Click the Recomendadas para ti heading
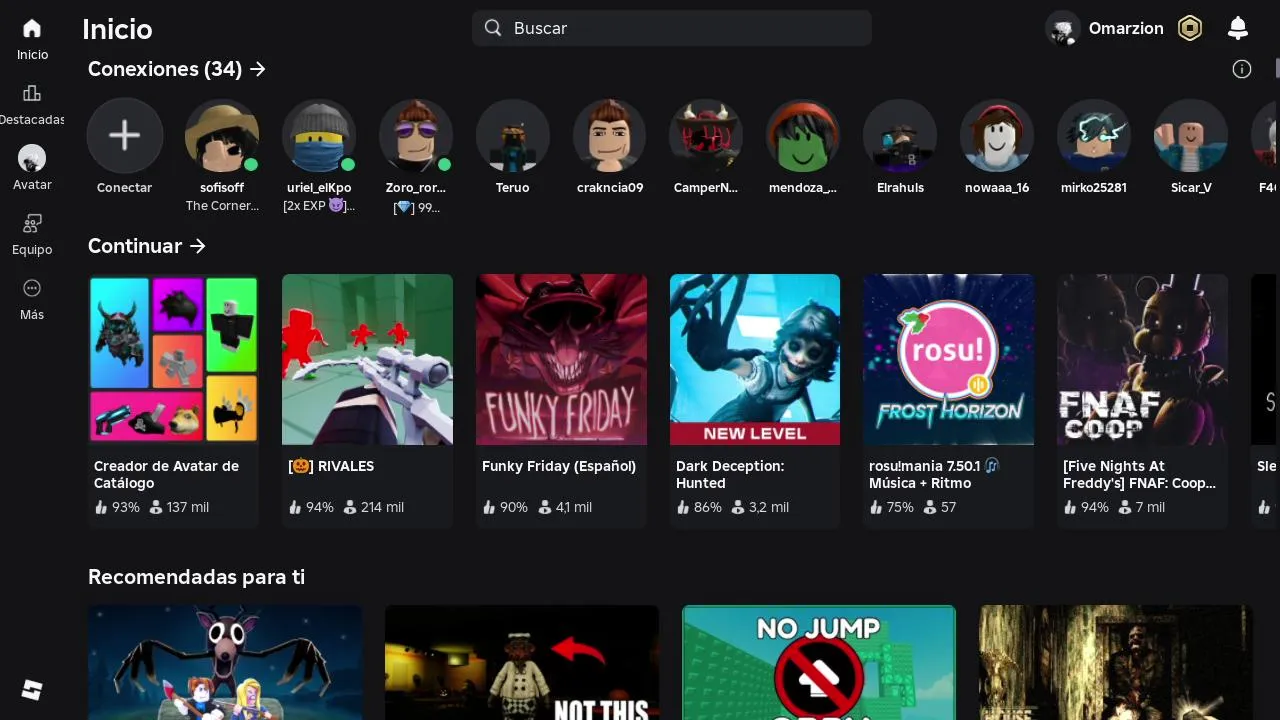The image size is (1280, 720). [x=196, y=577]
